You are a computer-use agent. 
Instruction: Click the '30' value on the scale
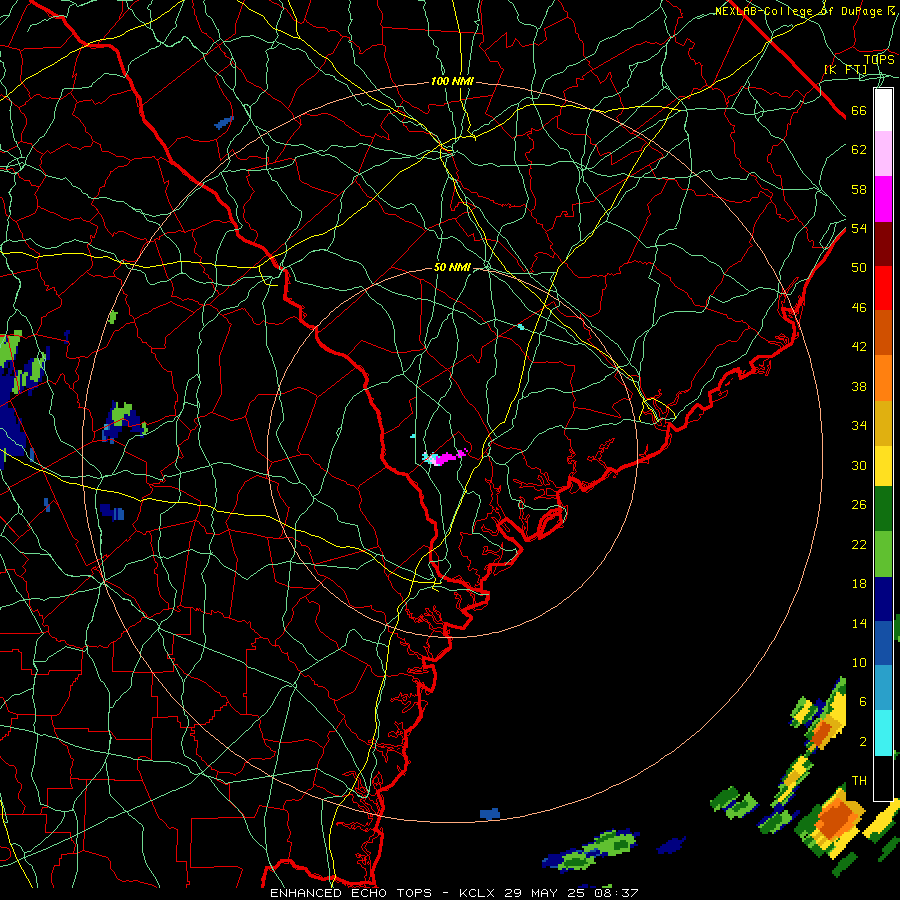point(859,465)
